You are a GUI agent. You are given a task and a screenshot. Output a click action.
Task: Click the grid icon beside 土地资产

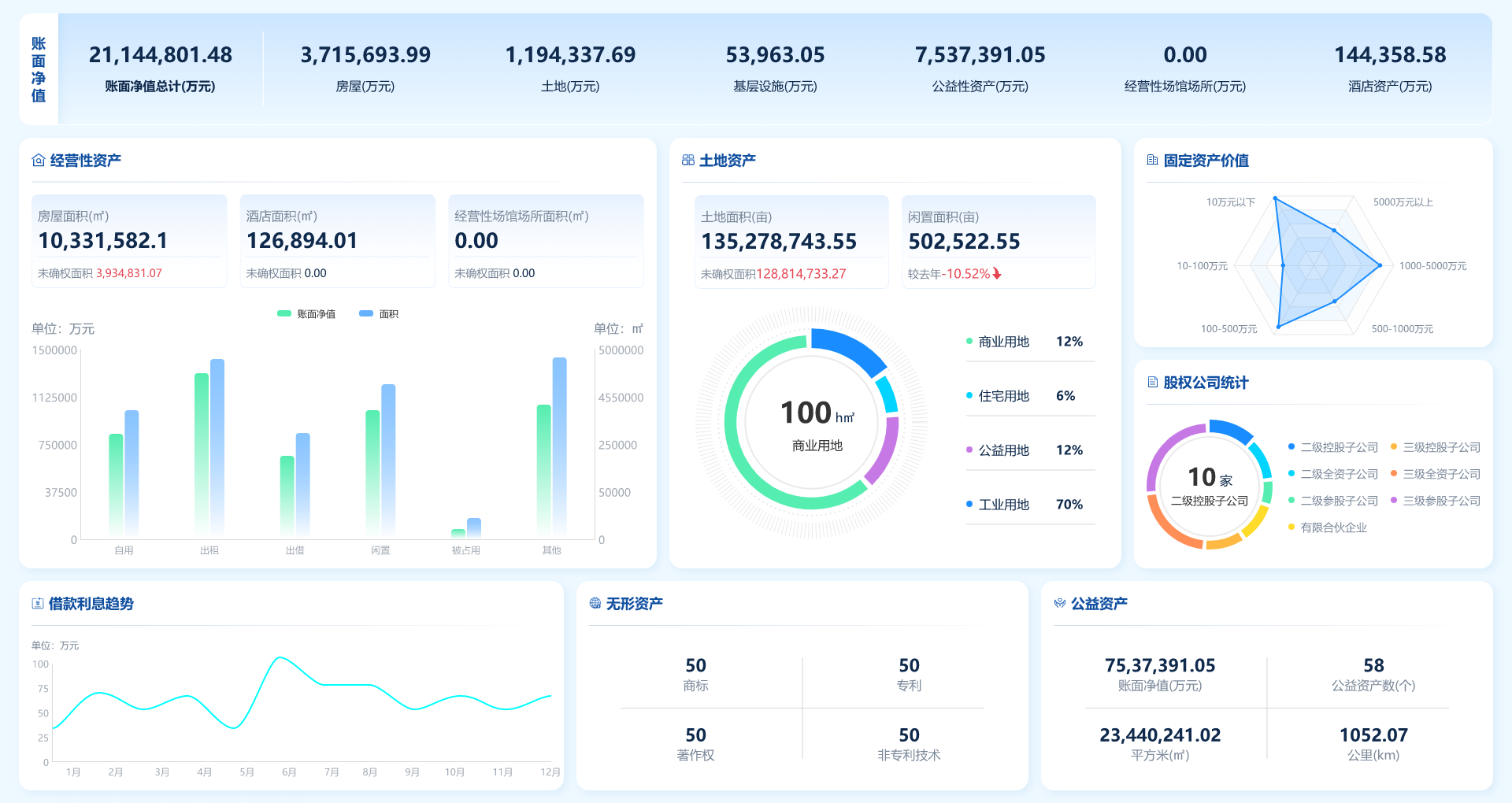coord(687,161)
